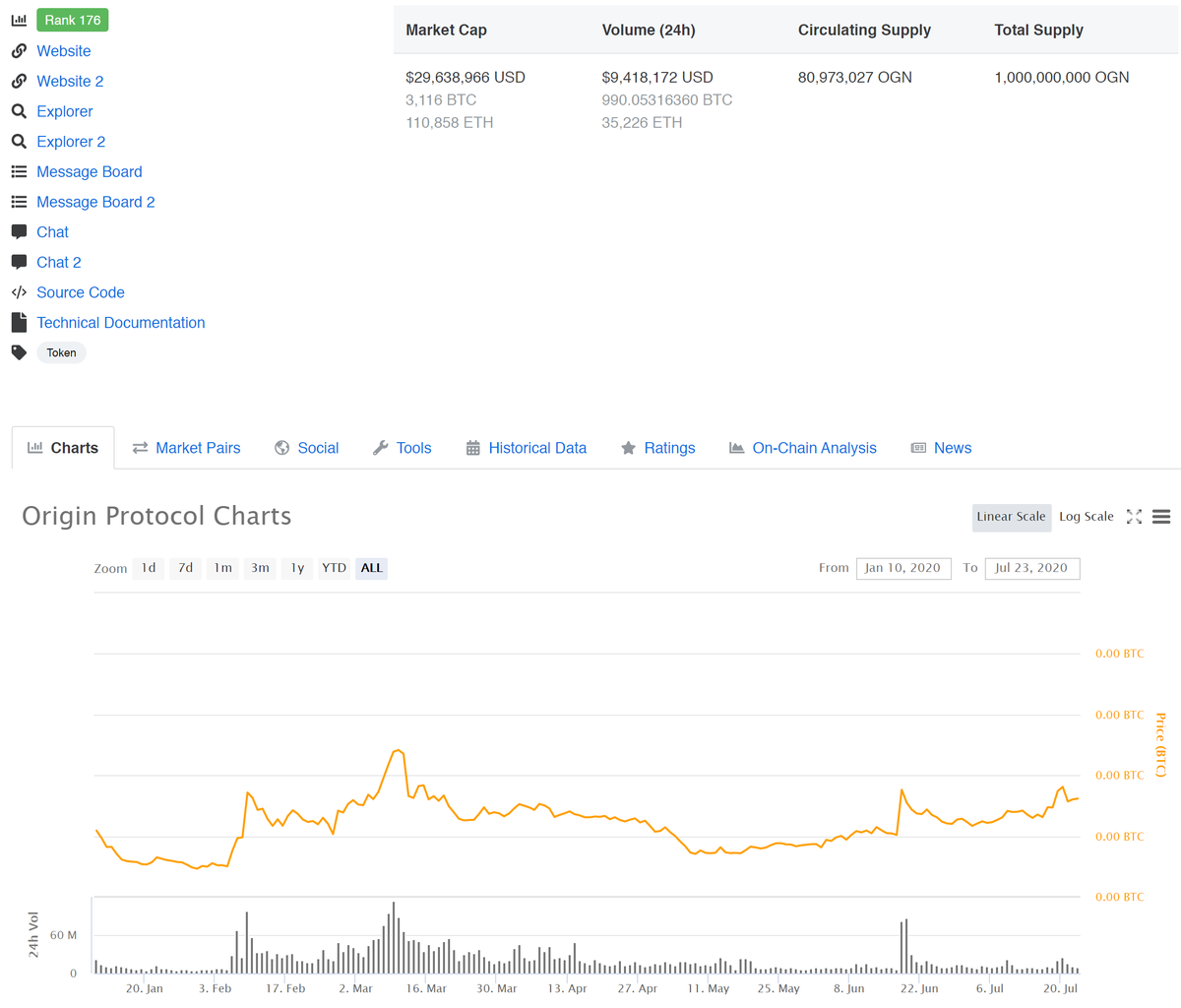Open the Technical Documentation link
This screenshot has height=1008, width=1181.
121,323
